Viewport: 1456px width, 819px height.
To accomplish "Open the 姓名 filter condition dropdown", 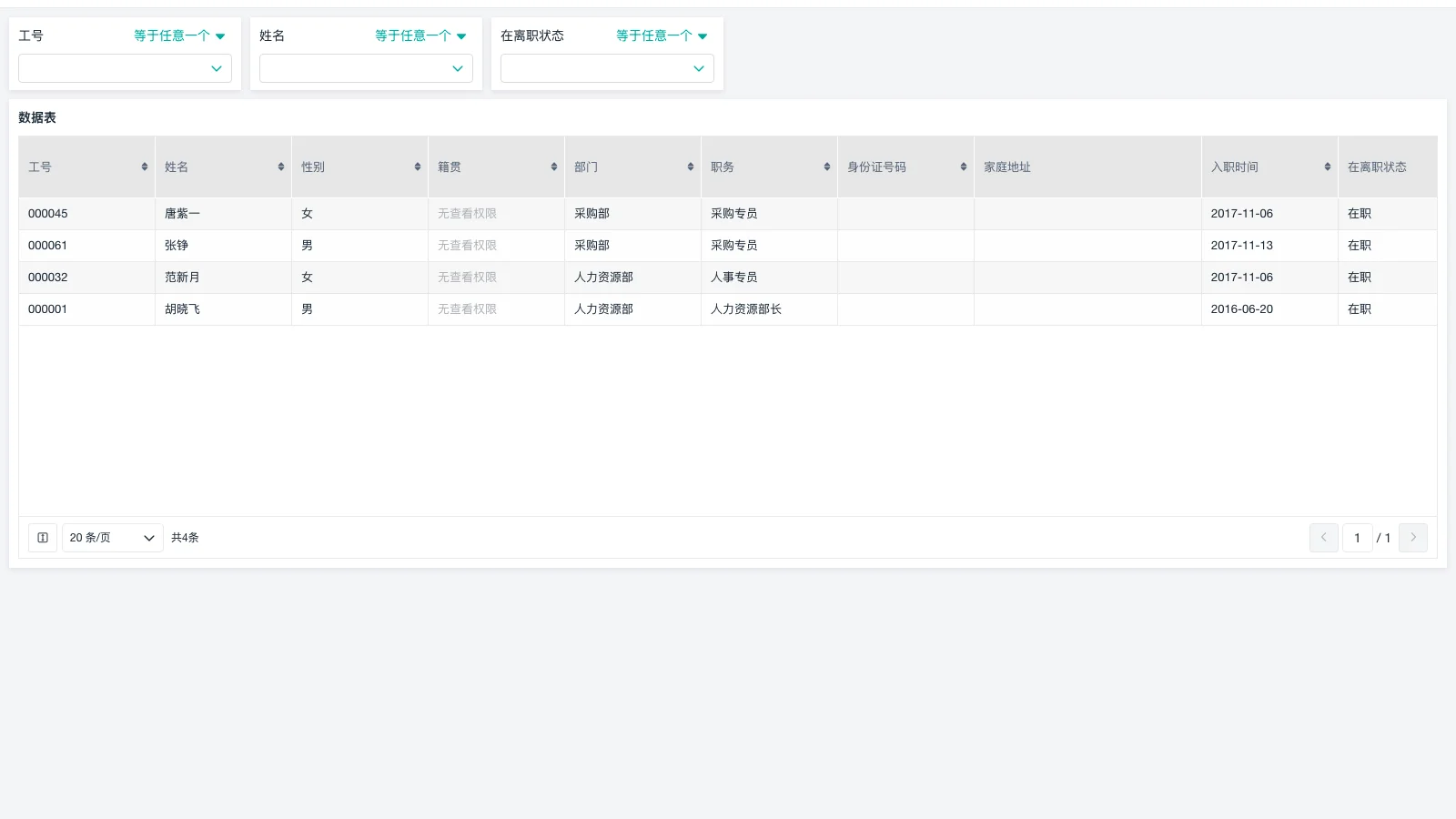I will (x=420, y=35).
